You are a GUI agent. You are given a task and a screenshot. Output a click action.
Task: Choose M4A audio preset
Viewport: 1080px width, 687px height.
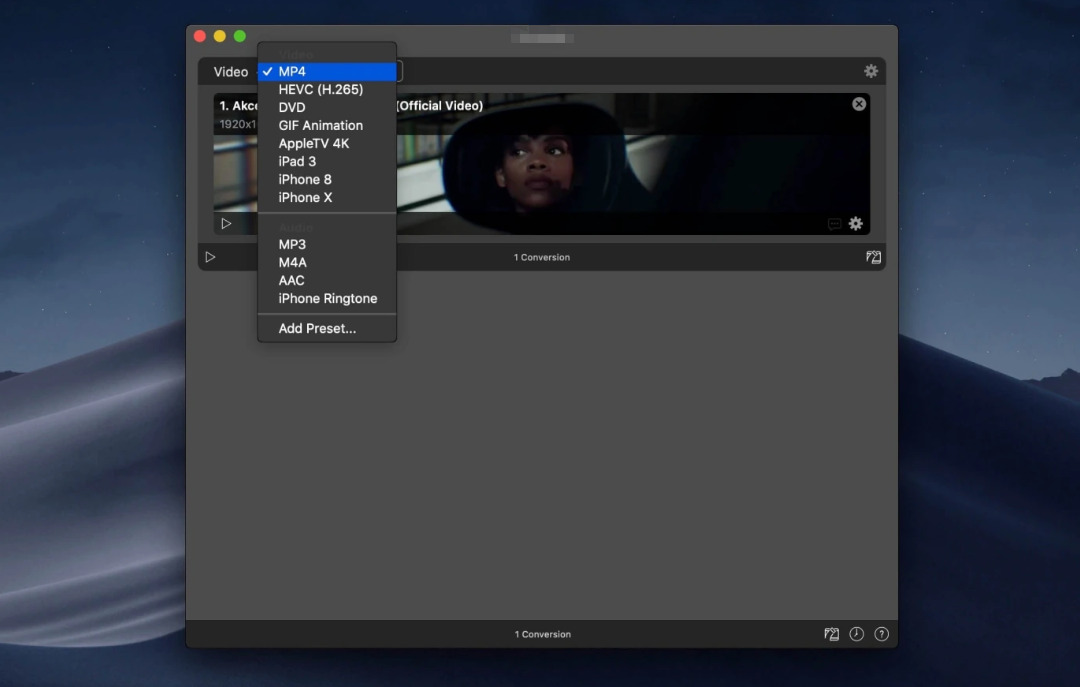click(326, 263)
